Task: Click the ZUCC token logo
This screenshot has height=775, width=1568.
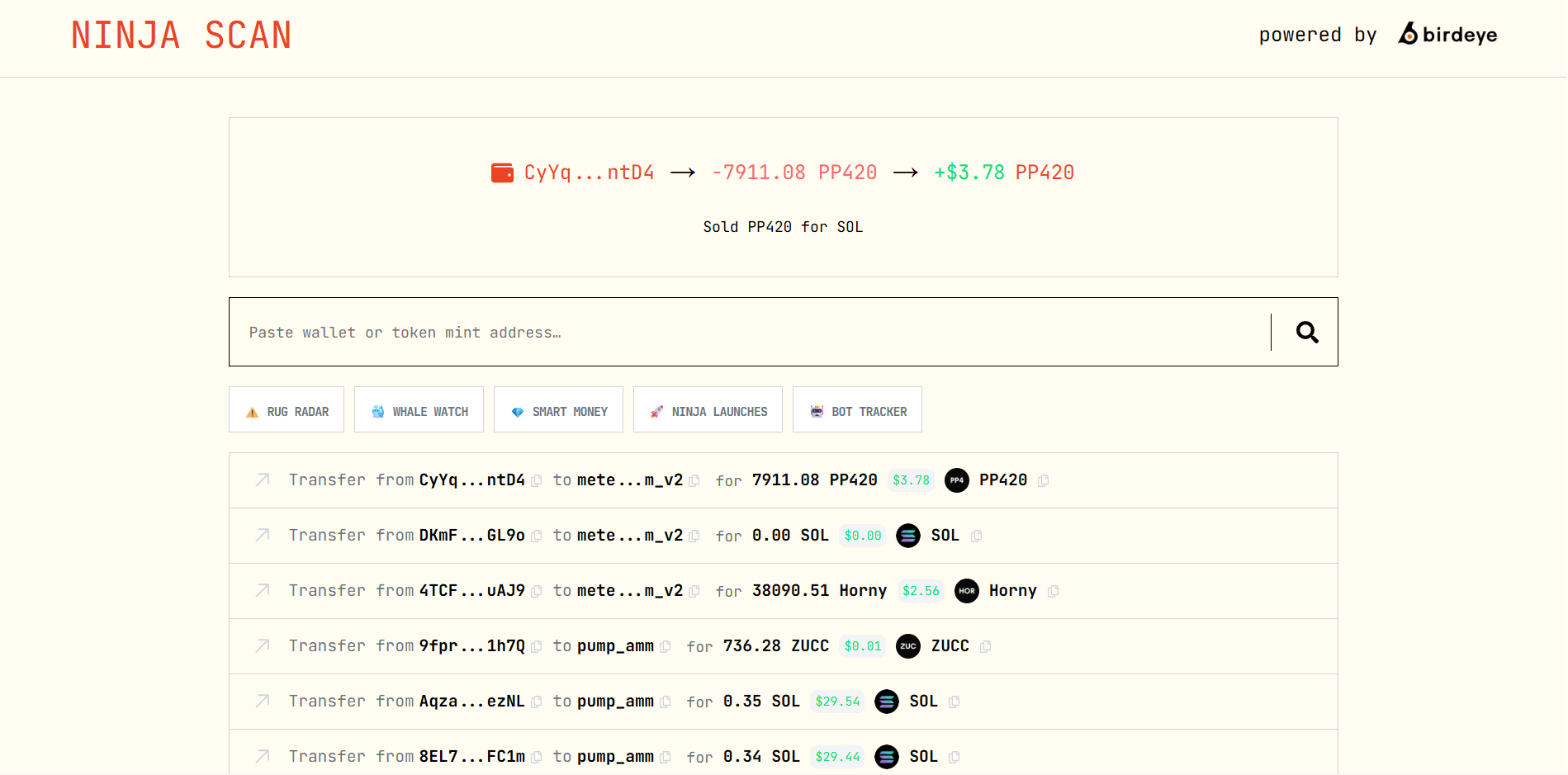Action: [908, 645]
